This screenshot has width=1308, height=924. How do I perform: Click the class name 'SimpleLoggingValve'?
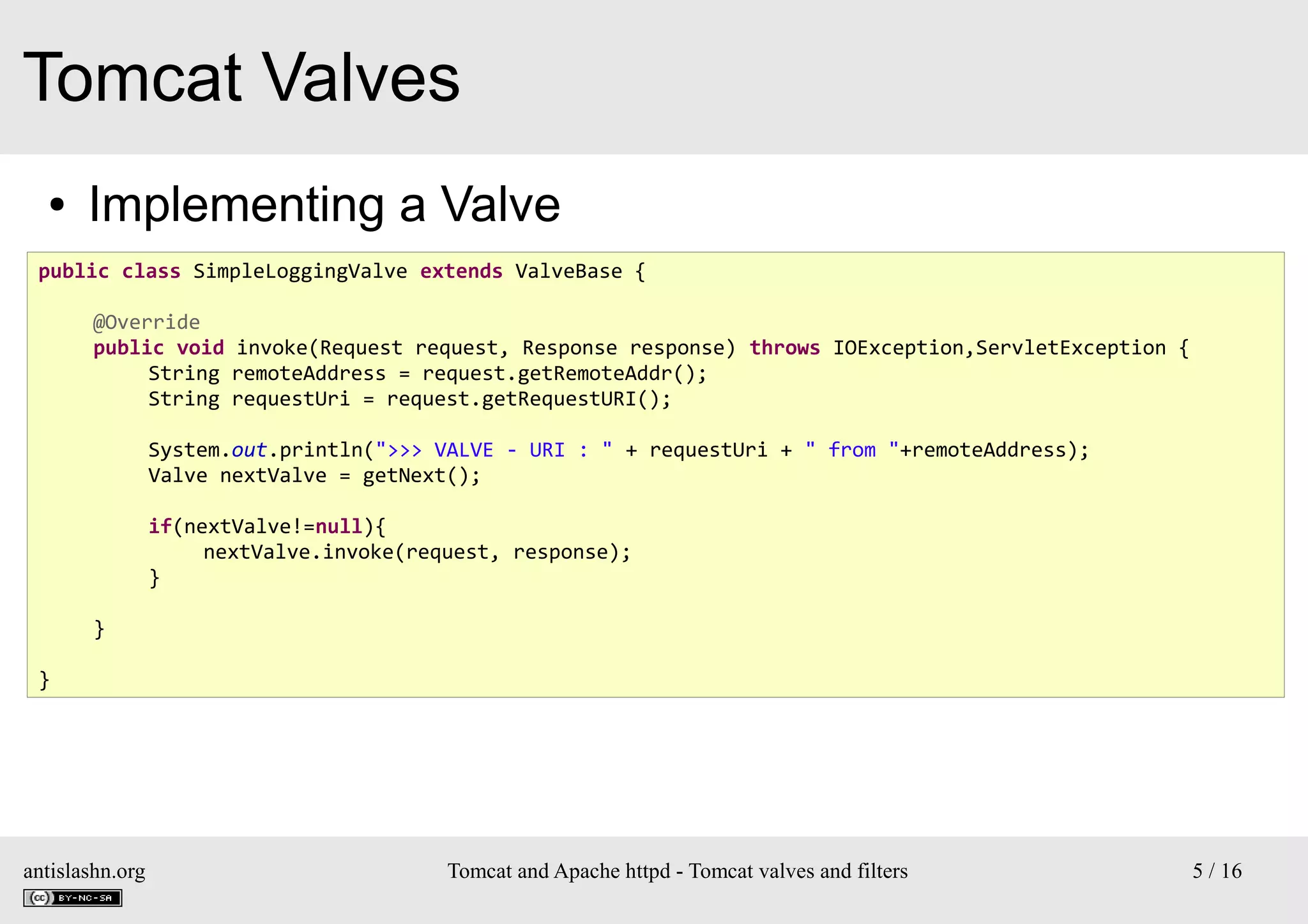click(300, 271)
